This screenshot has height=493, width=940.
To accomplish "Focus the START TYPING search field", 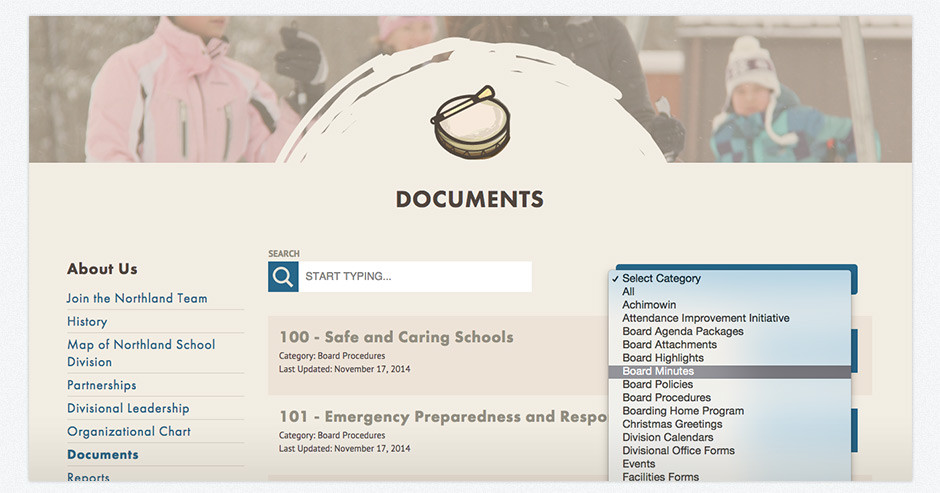I will [x=415, y=276].
